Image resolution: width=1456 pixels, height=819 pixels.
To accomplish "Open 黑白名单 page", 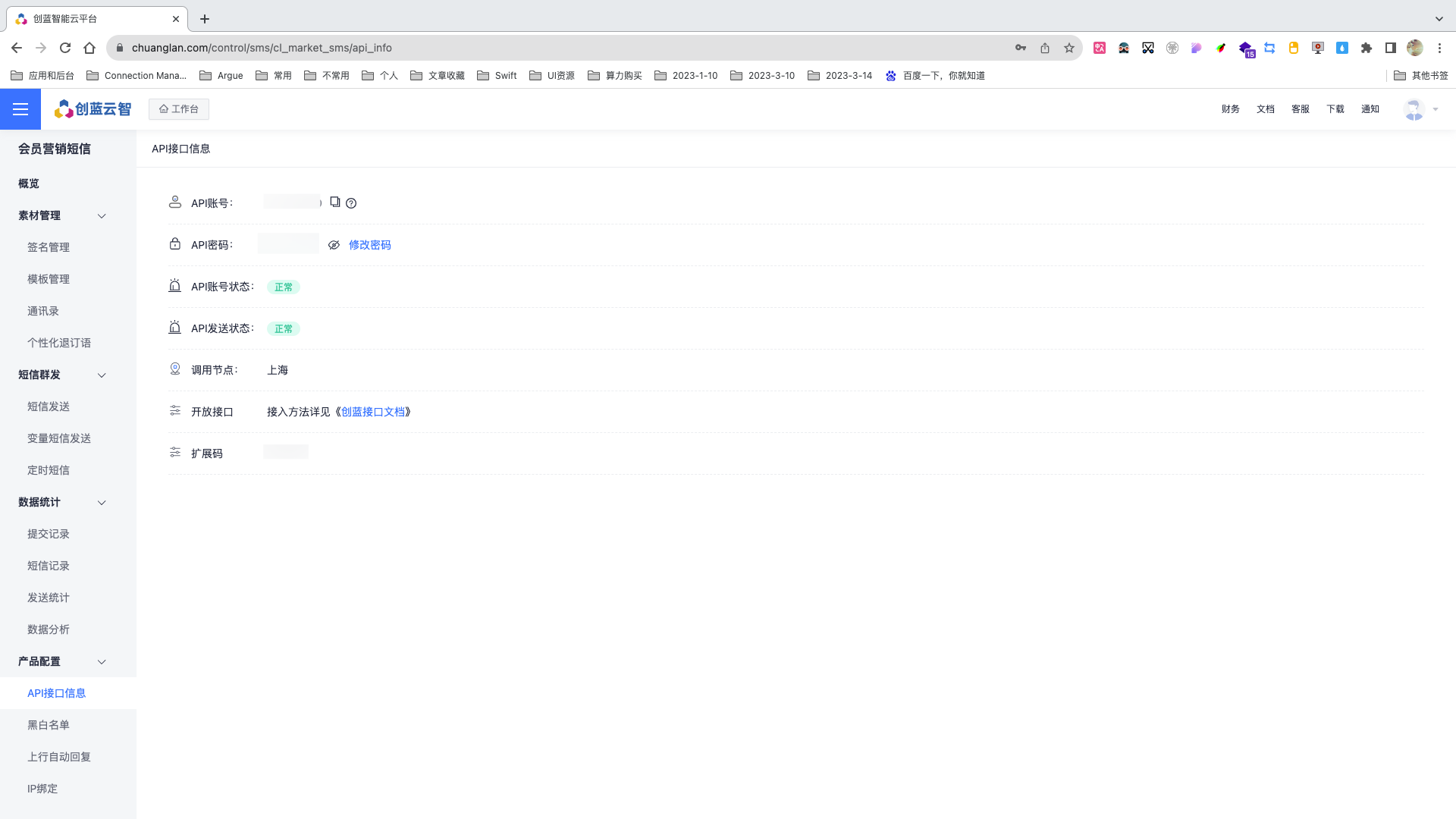I will pos(49,725).
